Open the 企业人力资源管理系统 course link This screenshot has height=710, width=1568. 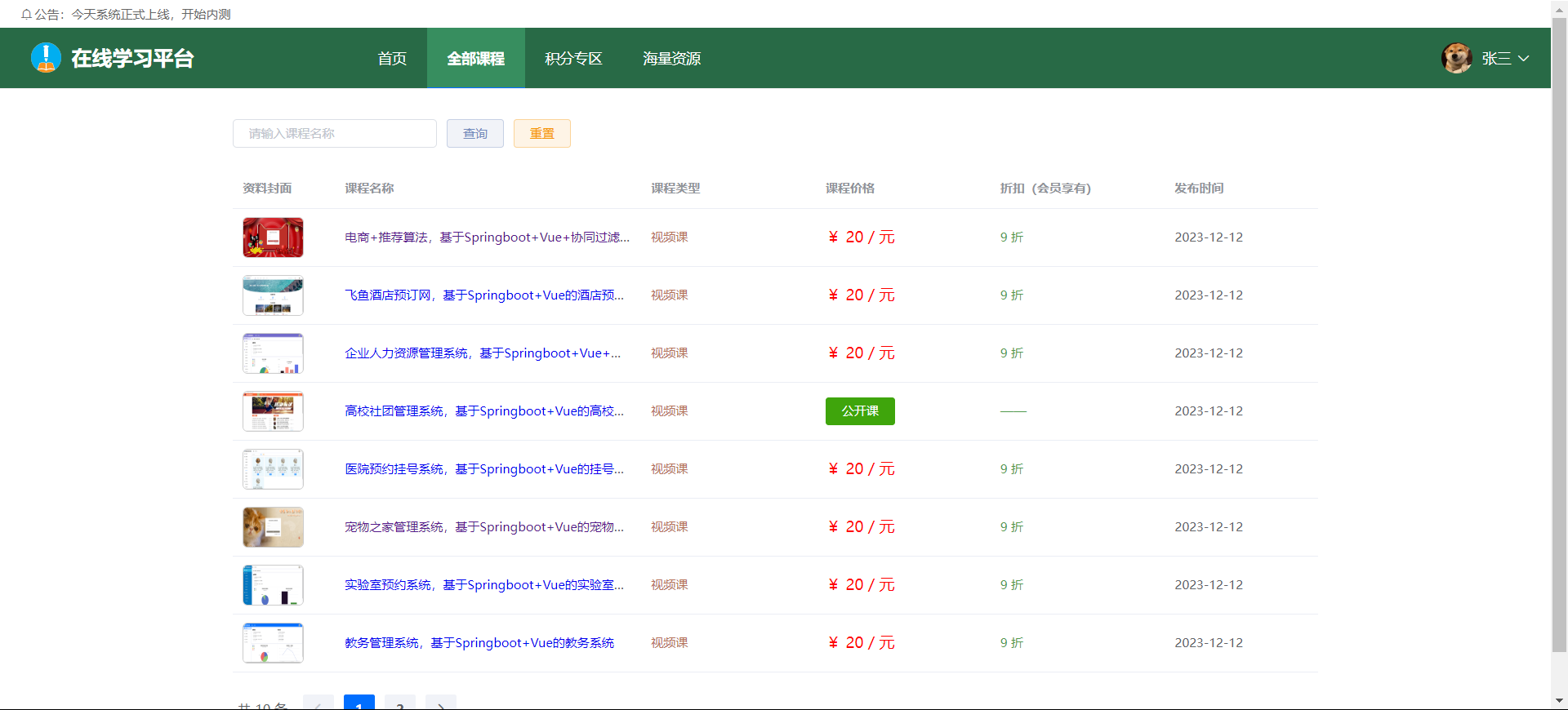[x=483, y=353]
